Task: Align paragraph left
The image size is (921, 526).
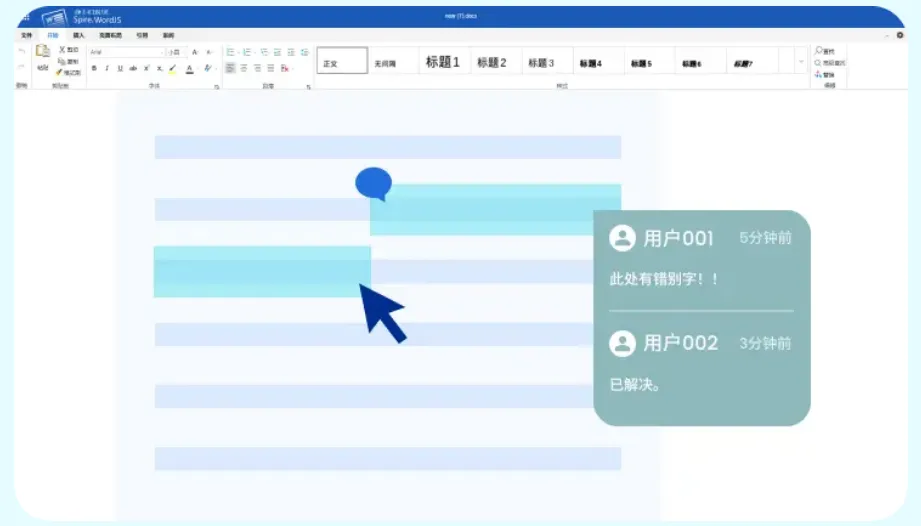Action: [x=230, y=69]
